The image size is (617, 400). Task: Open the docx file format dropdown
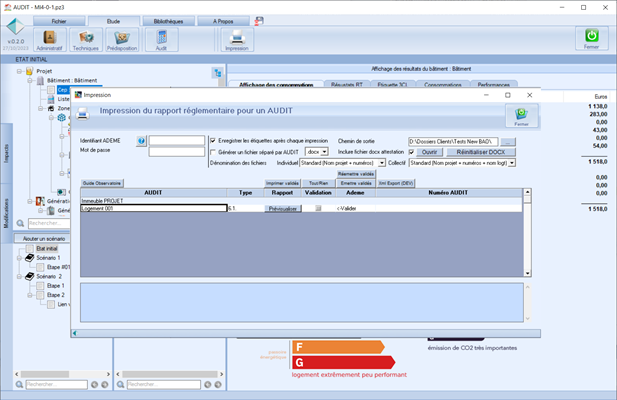click(x=324, y=152)
